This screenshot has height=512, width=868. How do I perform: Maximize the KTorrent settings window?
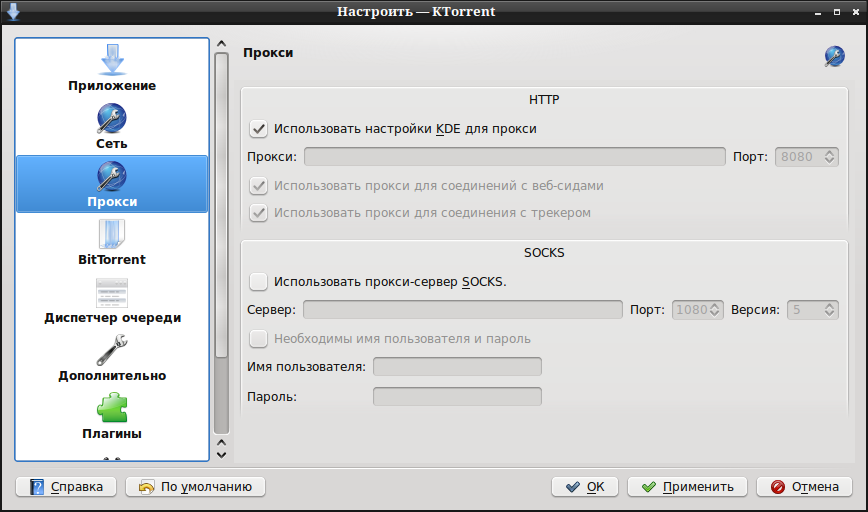[x=837, y=12]
